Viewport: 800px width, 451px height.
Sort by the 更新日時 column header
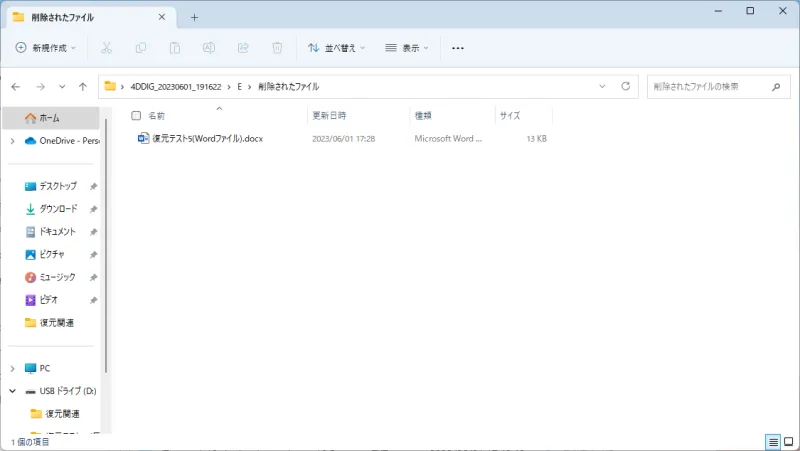coord(329,116)
